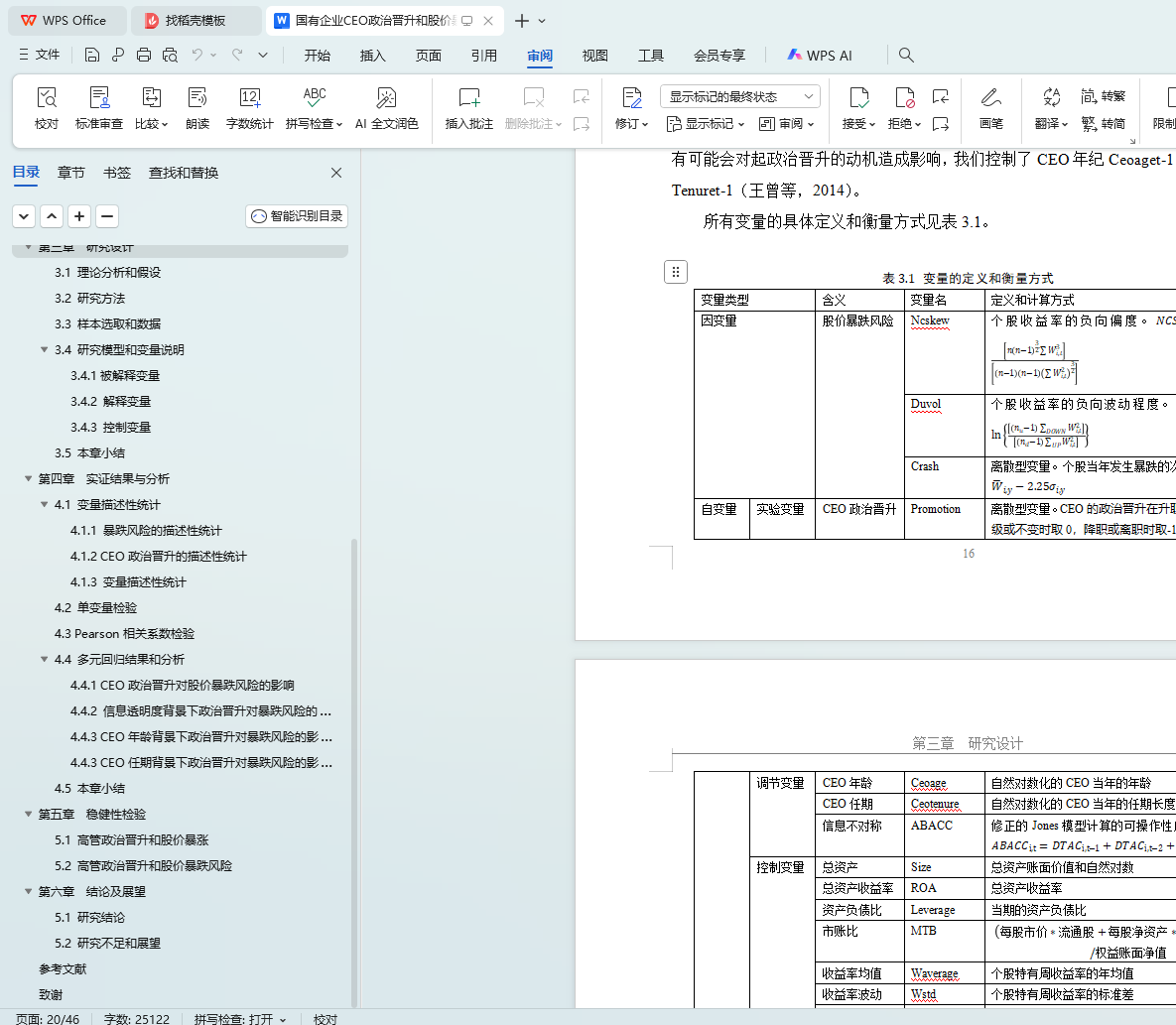The image size is (1176, 1025).
Task: Click the 画笔 pen tool icon
Action: 990,108
